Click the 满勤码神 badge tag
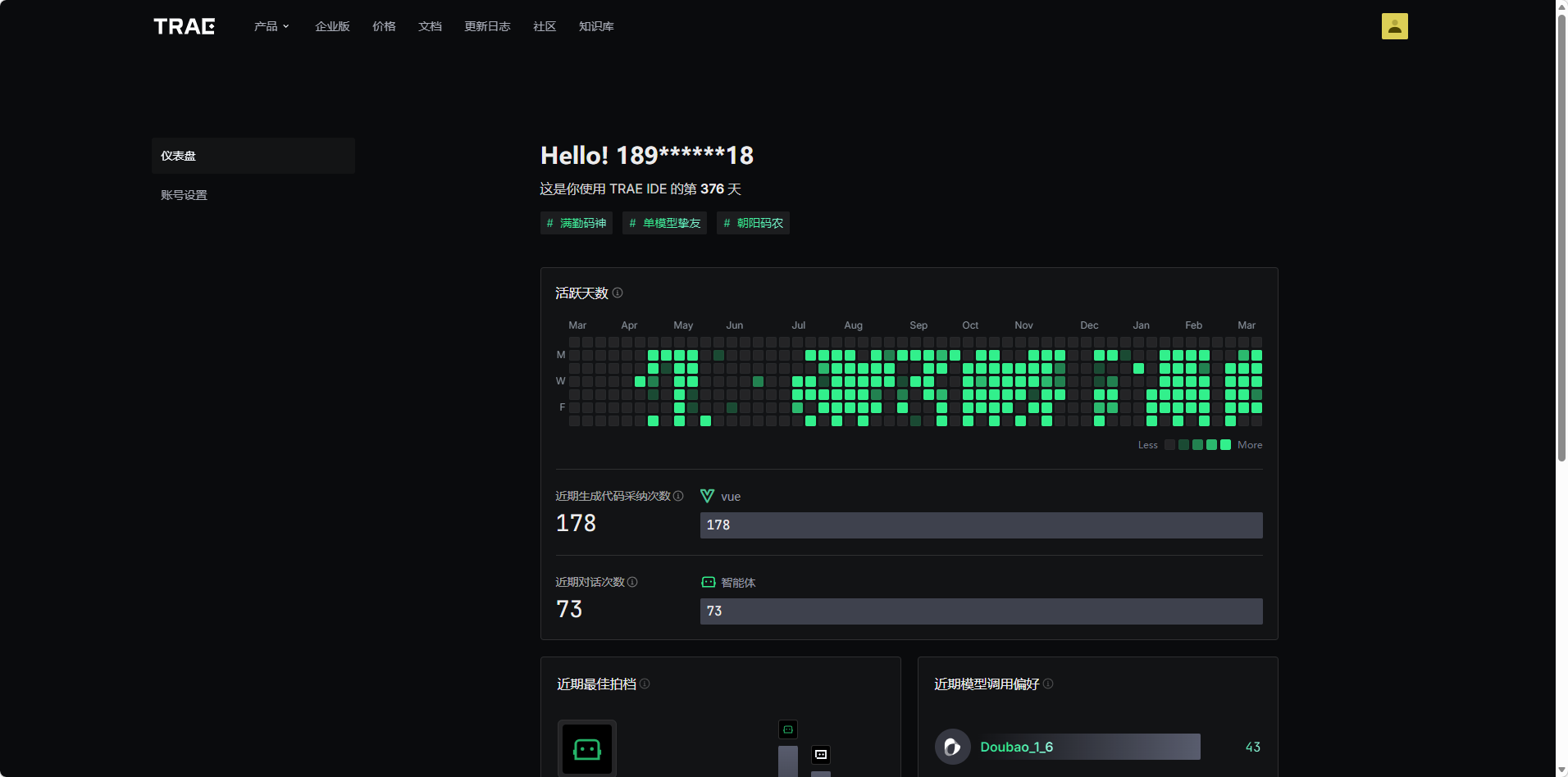 click(x=577, y=223)
